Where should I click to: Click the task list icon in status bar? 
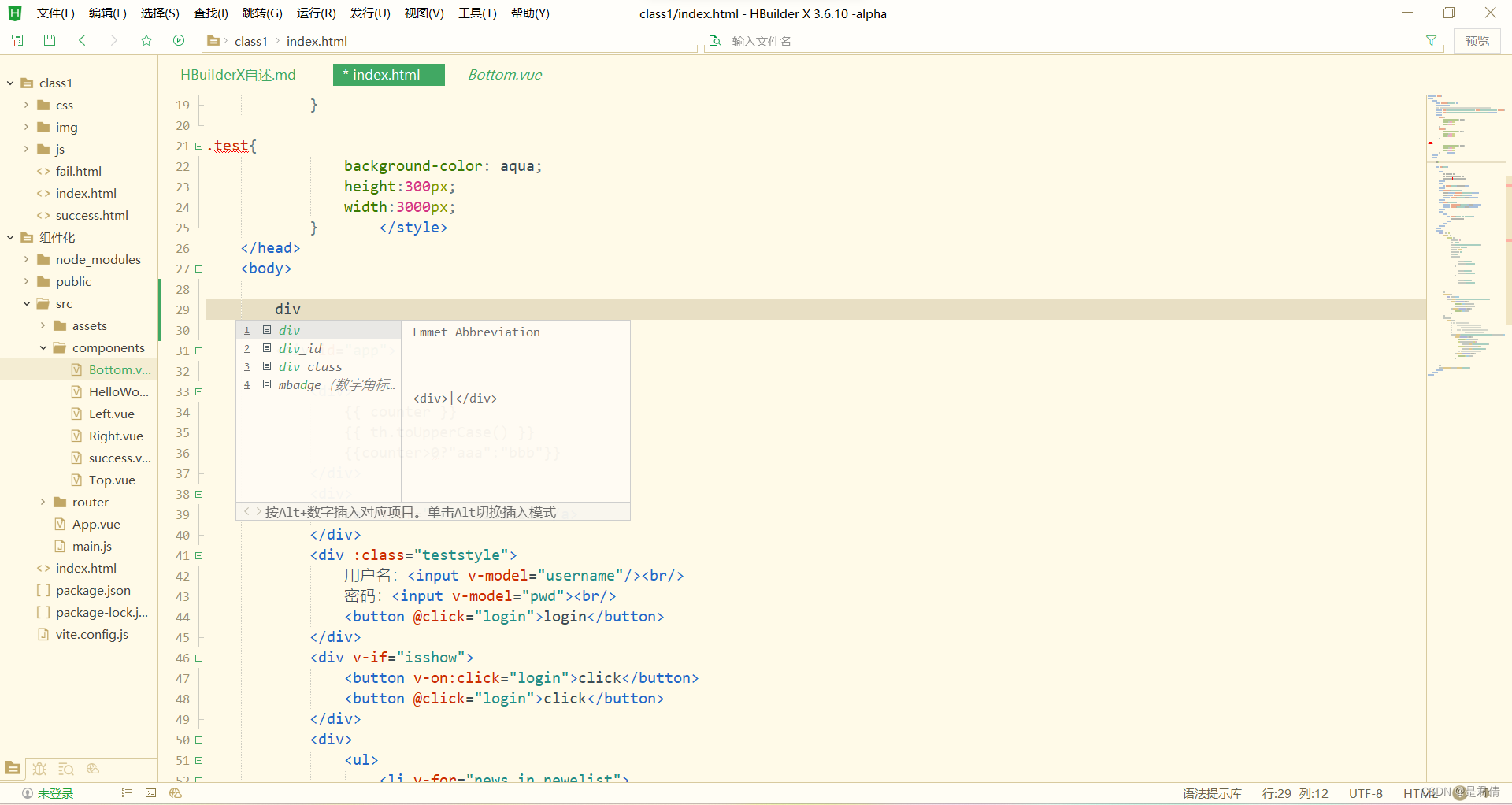tap(125, 793)
